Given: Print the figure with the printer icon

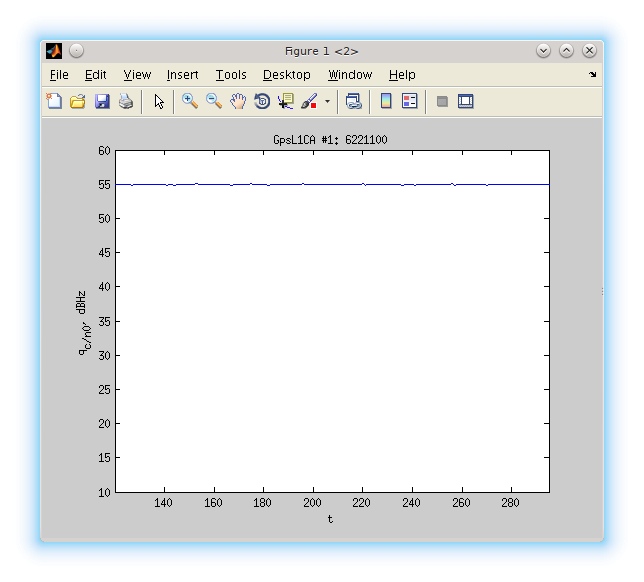Looking at the screenshot, I should tap(126, 101).
